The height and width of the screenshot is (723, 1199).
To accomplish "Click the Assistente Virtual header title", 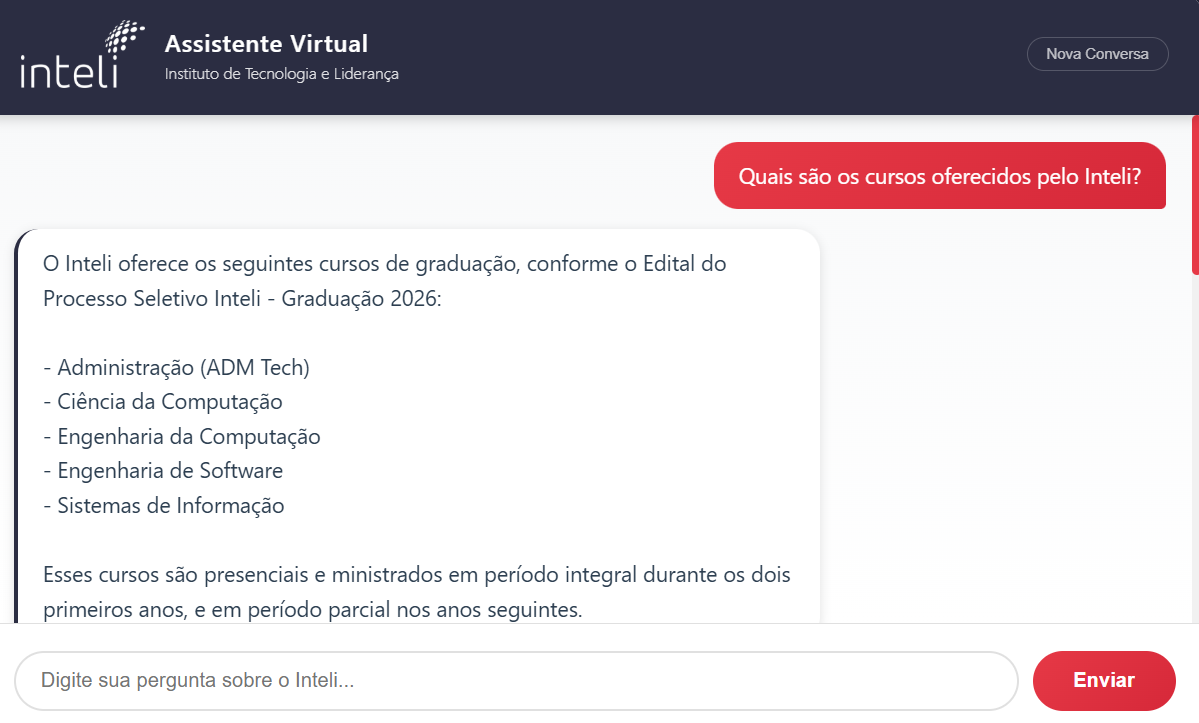I will coord(265,44).
